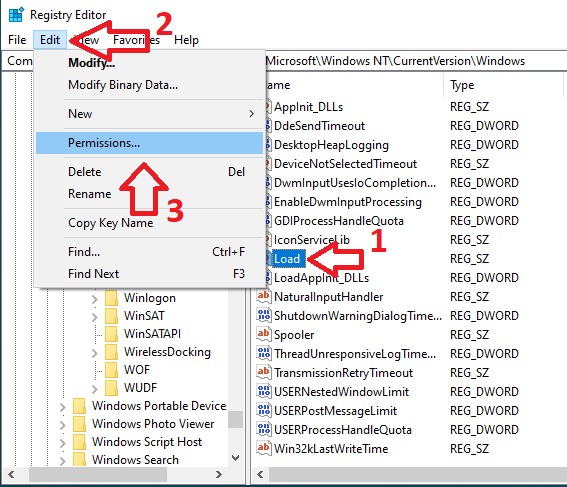567x487 pixels.
Task: Click the tree pane horizontal scrollbar thumb
Action: pyautogui.click(x=98, y=474)
